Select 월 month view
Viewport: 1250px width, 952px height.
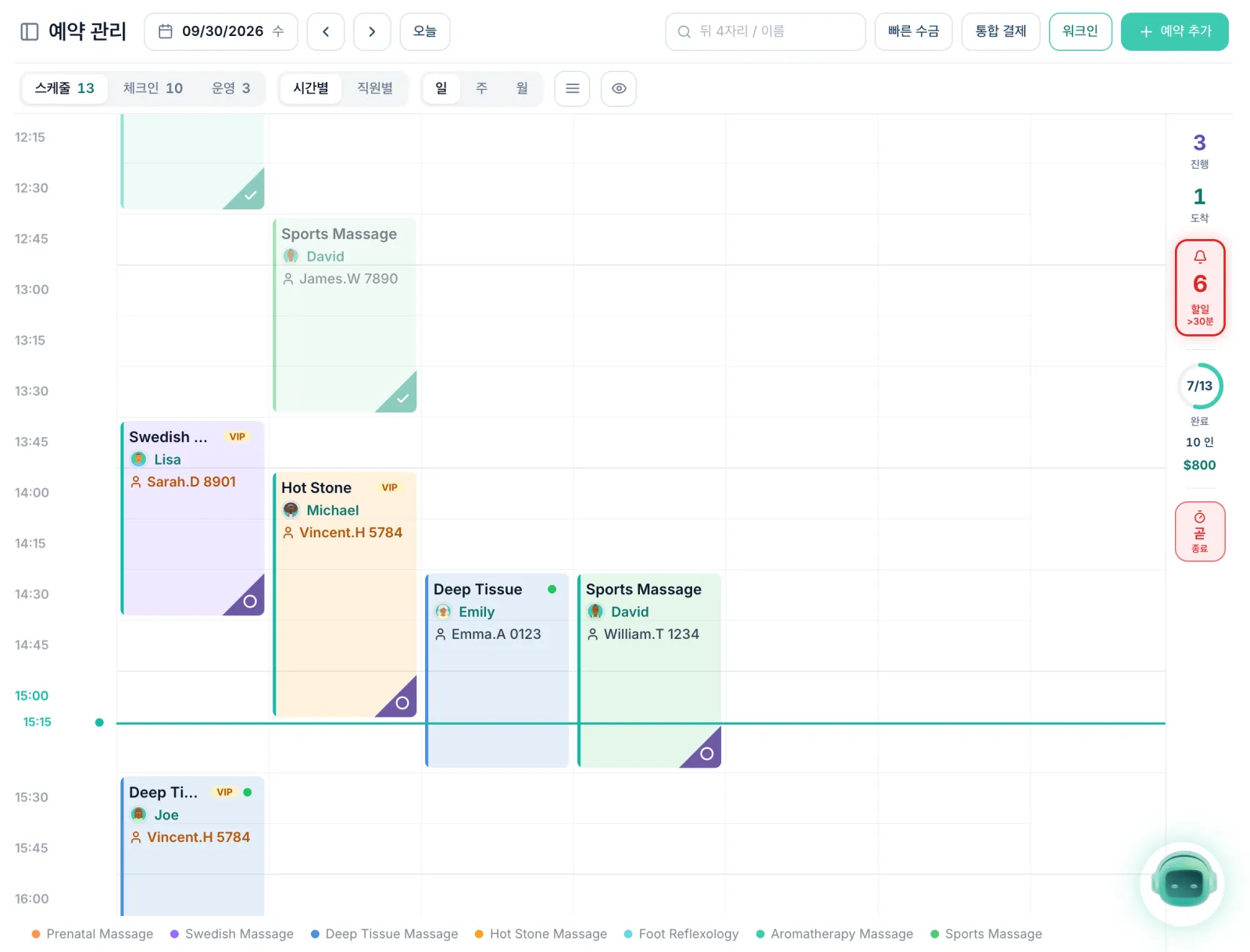pyautogui.click(x=522, y=88)
